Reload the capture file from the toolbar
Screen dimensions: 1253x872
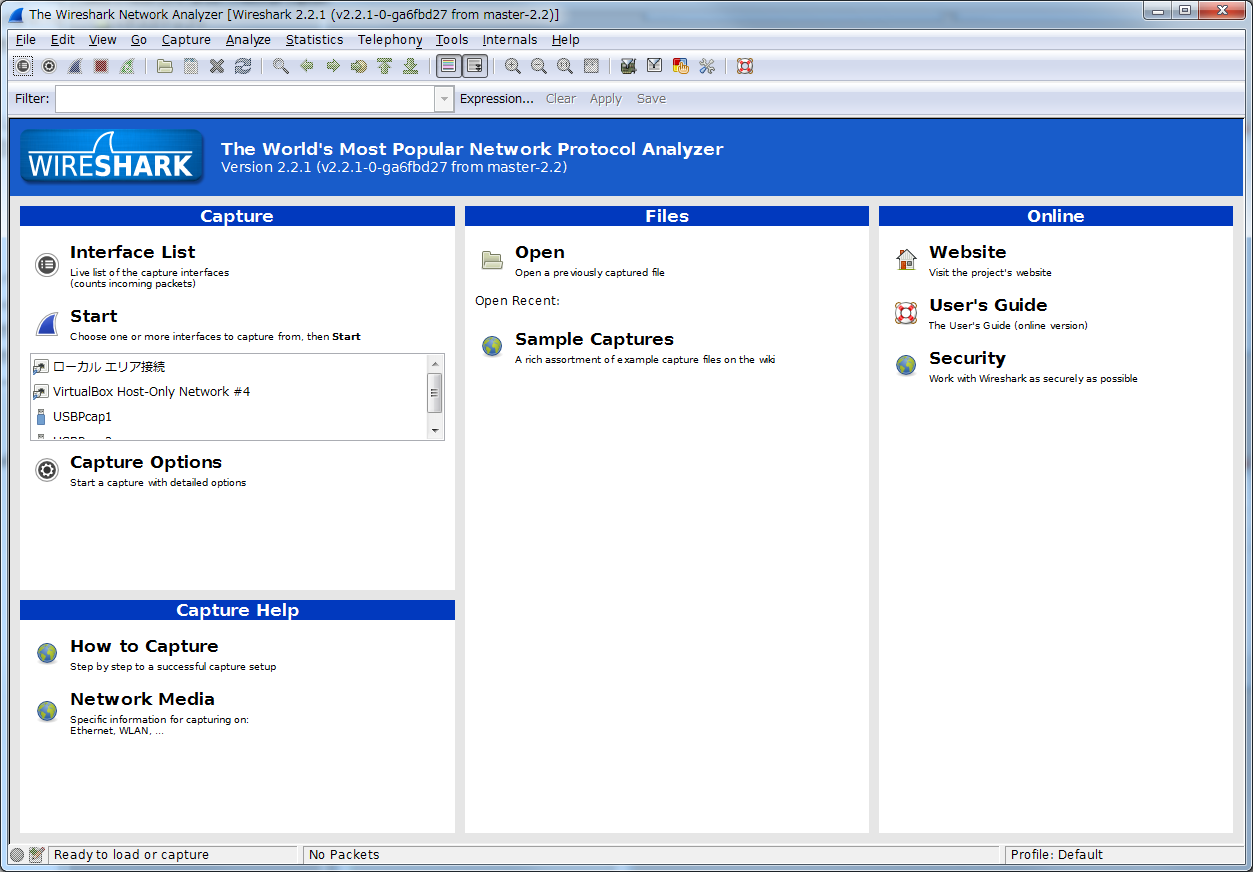[243, 66]
